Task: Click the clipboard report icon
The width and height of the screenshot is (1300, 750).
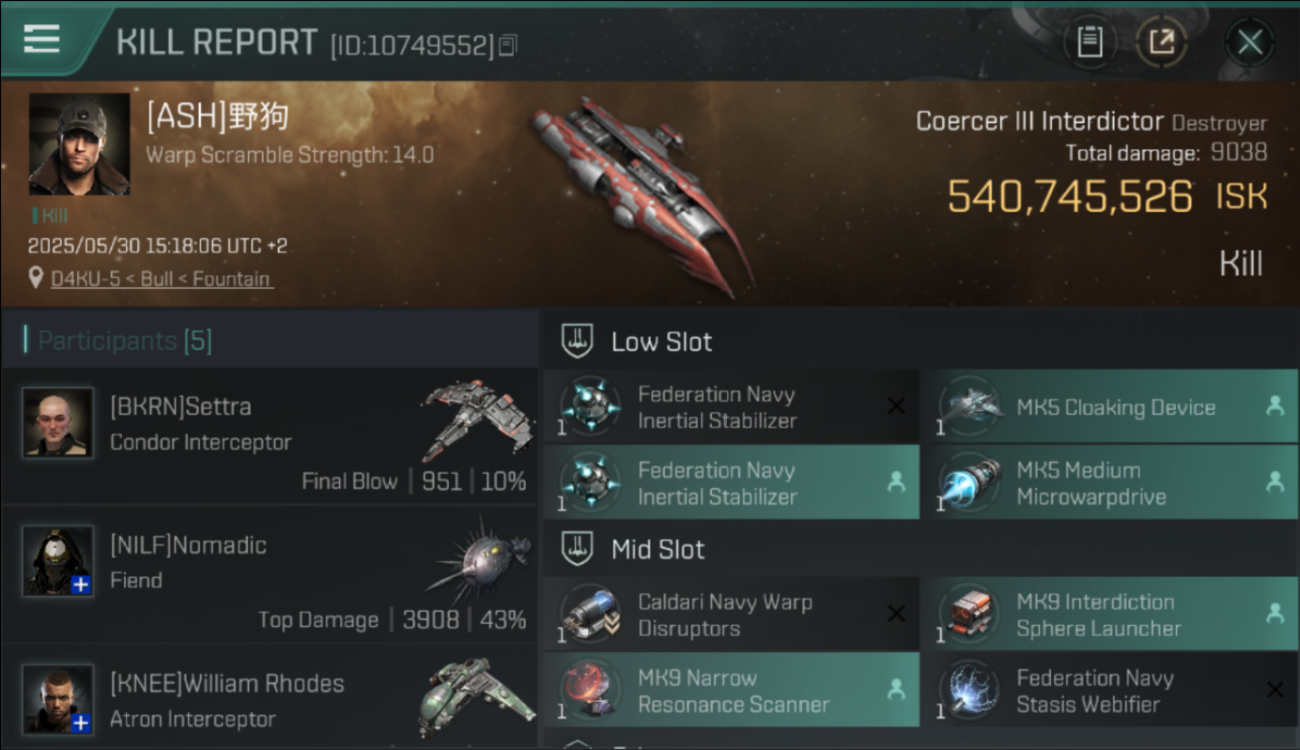Action: 1089,42
